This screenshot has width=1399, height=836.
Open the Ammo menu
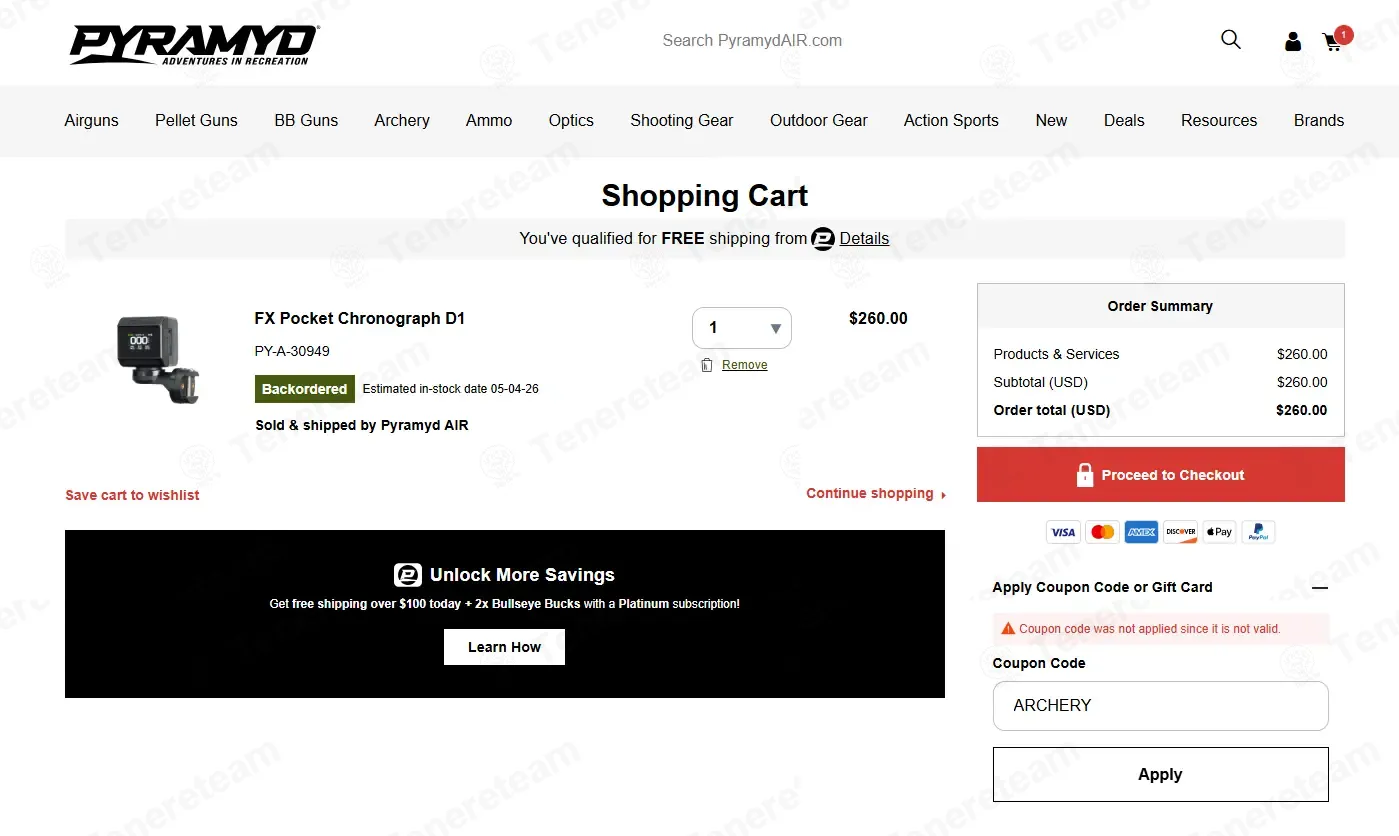tap(489, 120)
